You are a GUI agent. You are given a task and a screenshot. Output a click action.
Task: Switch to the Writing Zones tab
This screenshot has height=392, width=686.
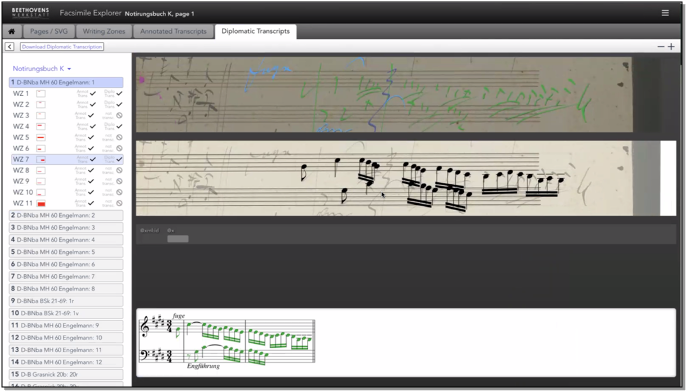104,32
